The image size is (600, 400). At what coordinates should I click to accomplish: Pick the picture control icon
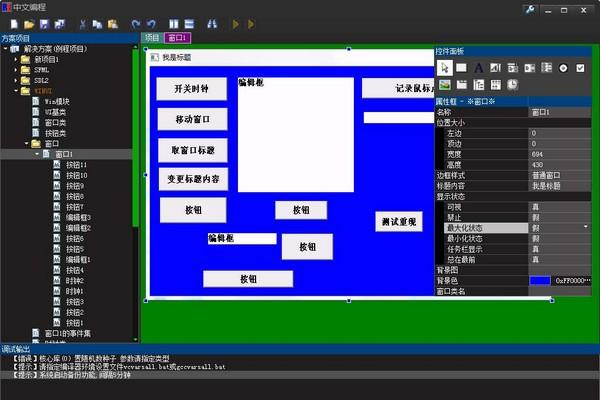(445, 85)
